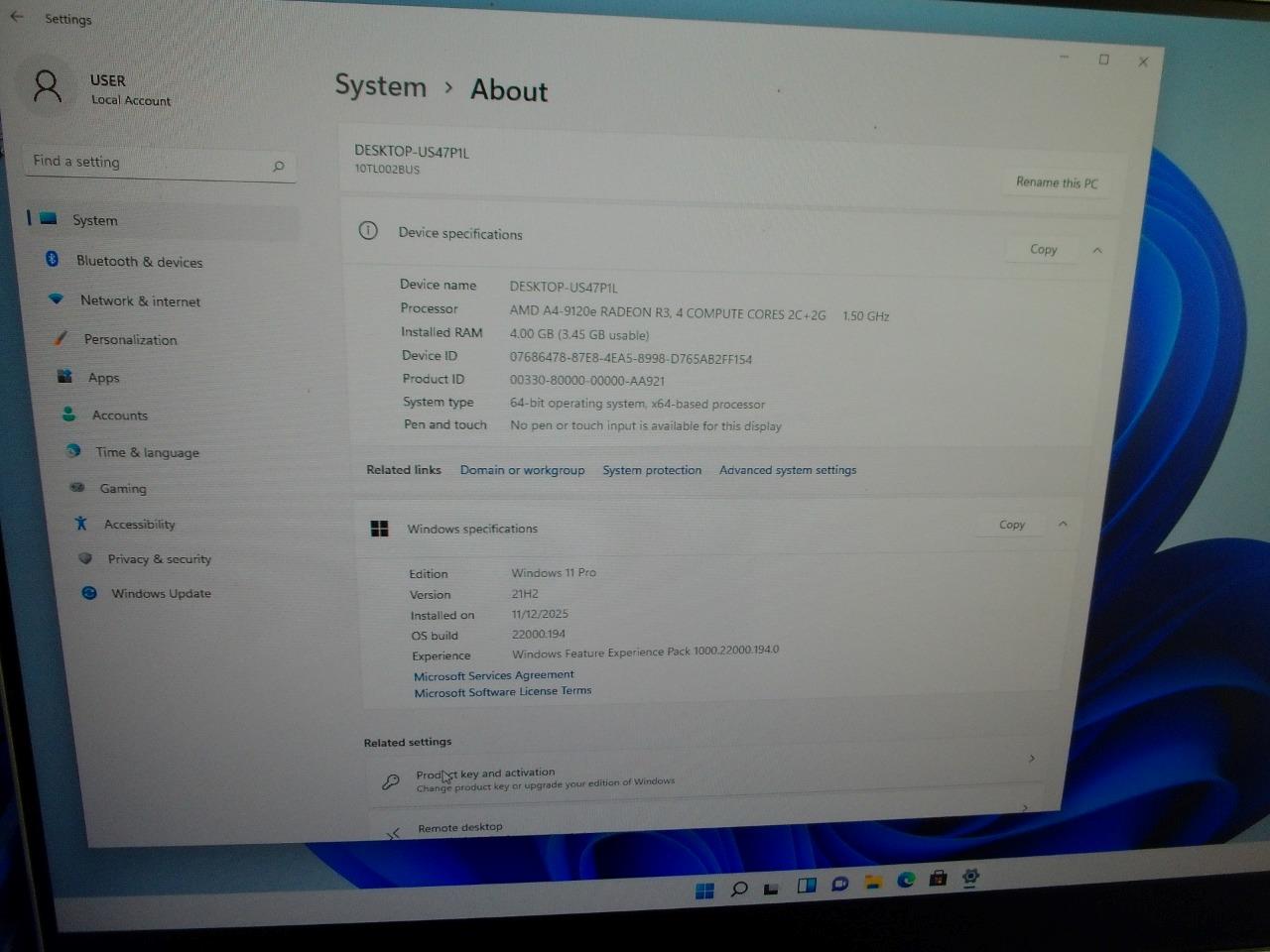The height and width of the screenshot is (952, 1270).
Task: Navigate to Privacy & security
Action: (x=159, y=559)
